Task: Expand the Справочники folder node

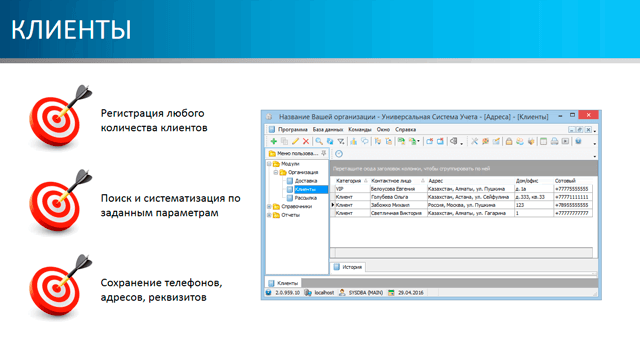Action: 269,207
